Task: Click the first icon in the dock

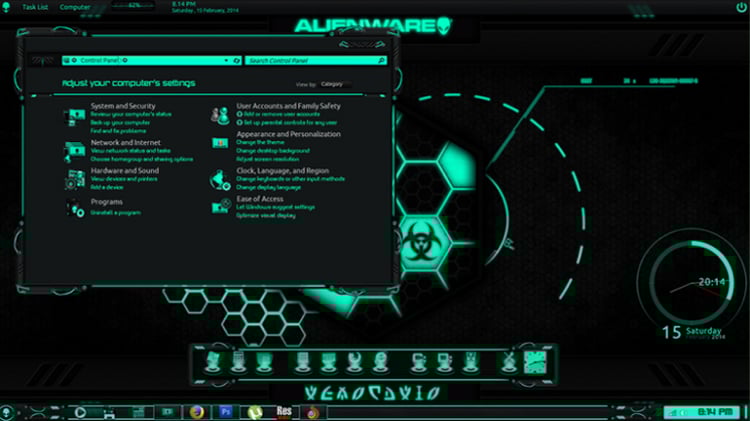Action: tap(212, 362)
